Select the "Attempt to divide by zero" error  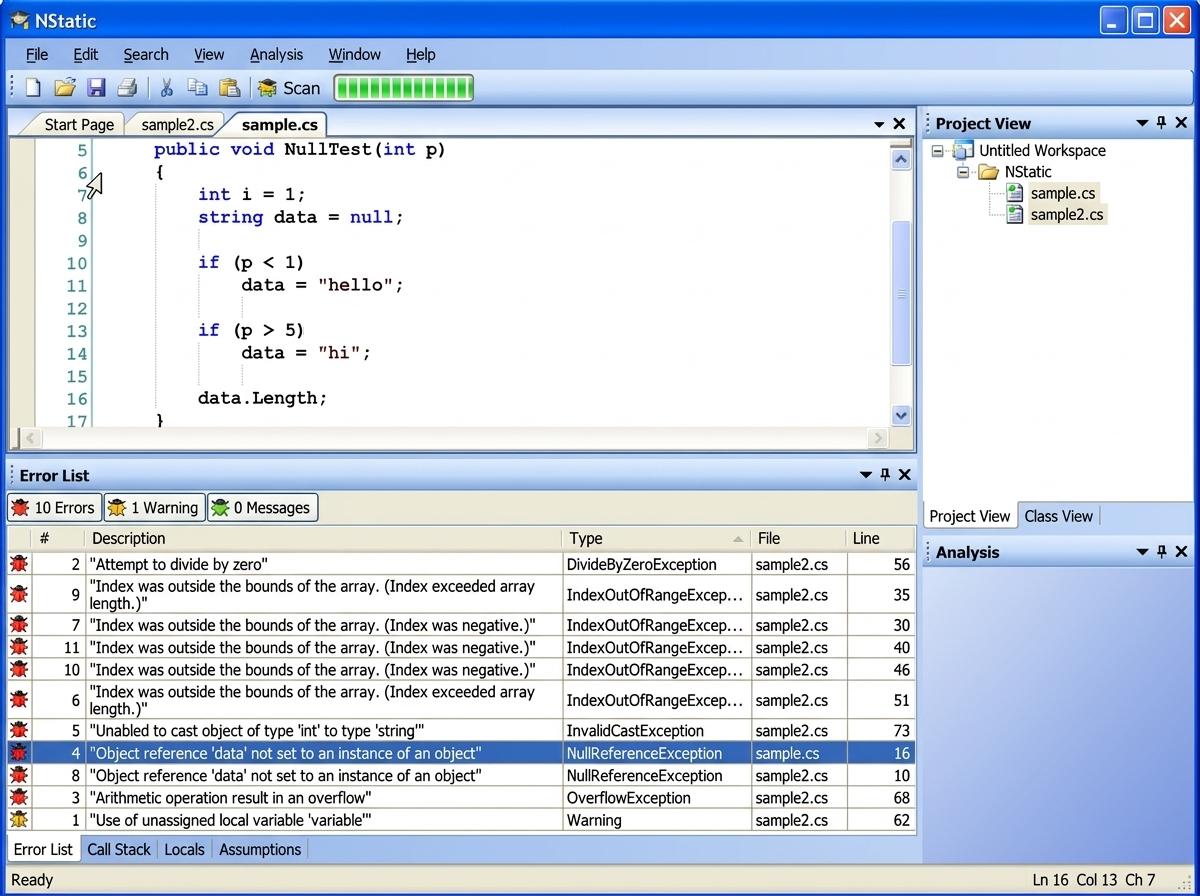coord(461,564)
